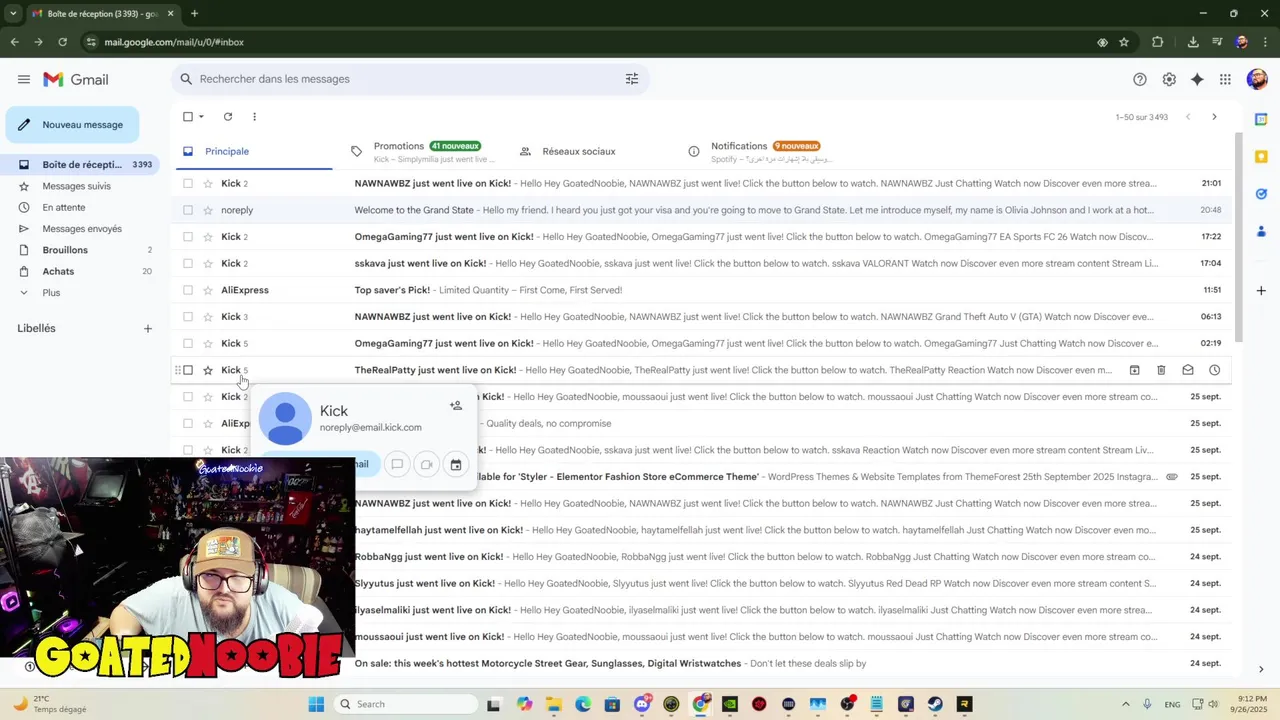This screenshot has height=720, width=1280.
Task: Bookmark this page with star icon
Action: point(1124,42)
